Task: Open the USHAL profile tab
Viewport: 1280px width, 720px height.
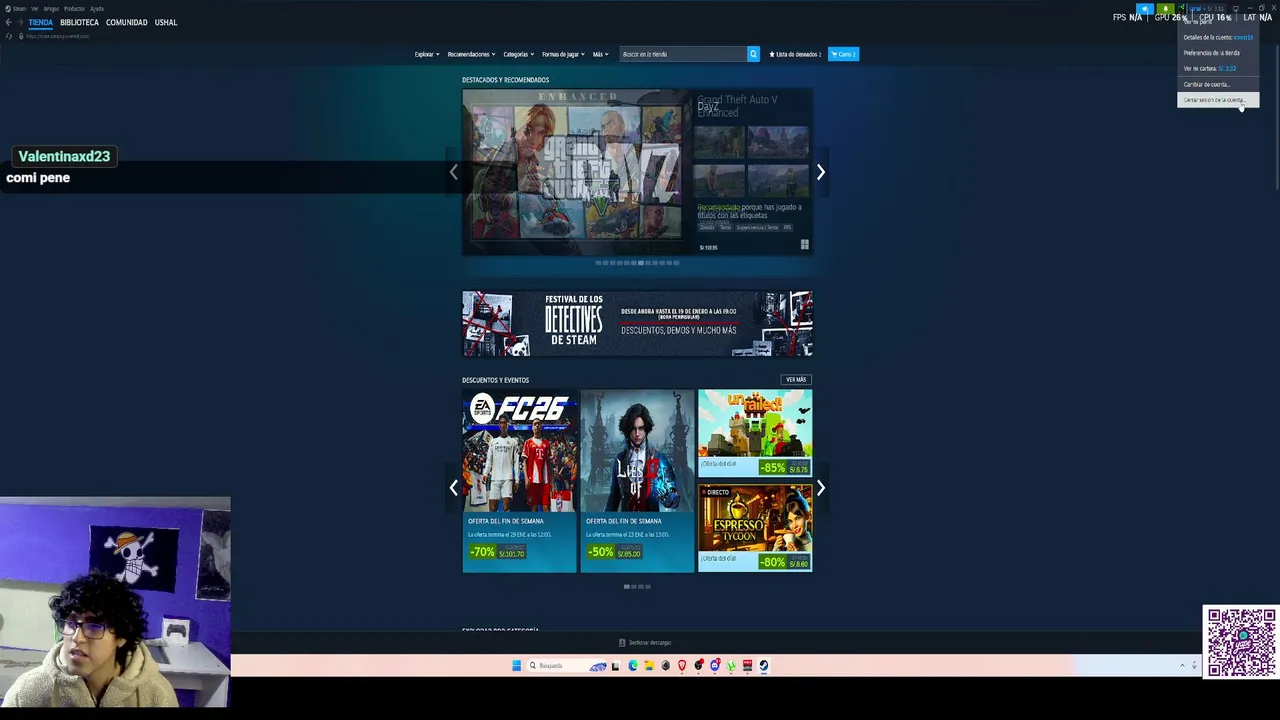Action: [166, 22]
